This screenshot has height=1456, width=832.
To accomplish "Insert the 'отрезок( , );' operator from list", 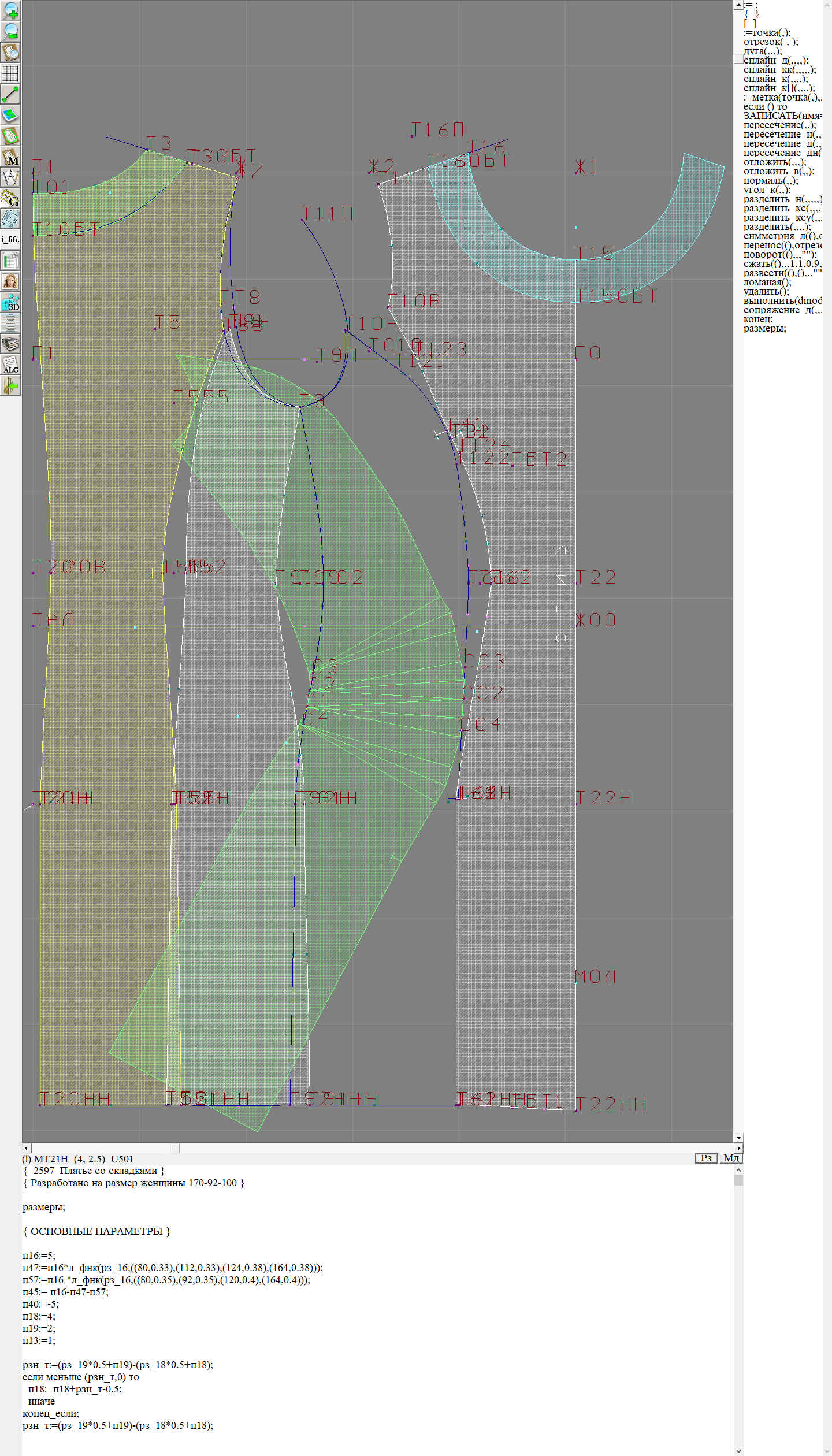I will click(770, 42).
